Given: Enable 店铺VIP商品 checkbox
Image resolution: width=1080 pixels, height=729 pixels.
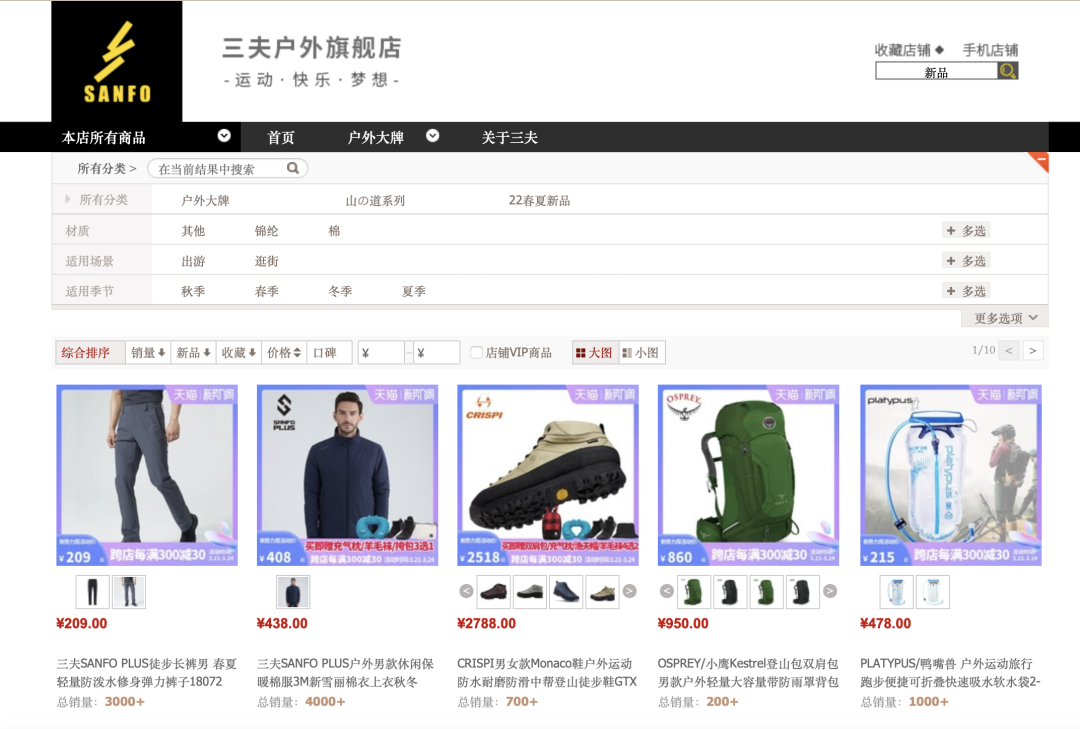Looking at the screenshot, I should pyautogui.click(x=477, y=353).
